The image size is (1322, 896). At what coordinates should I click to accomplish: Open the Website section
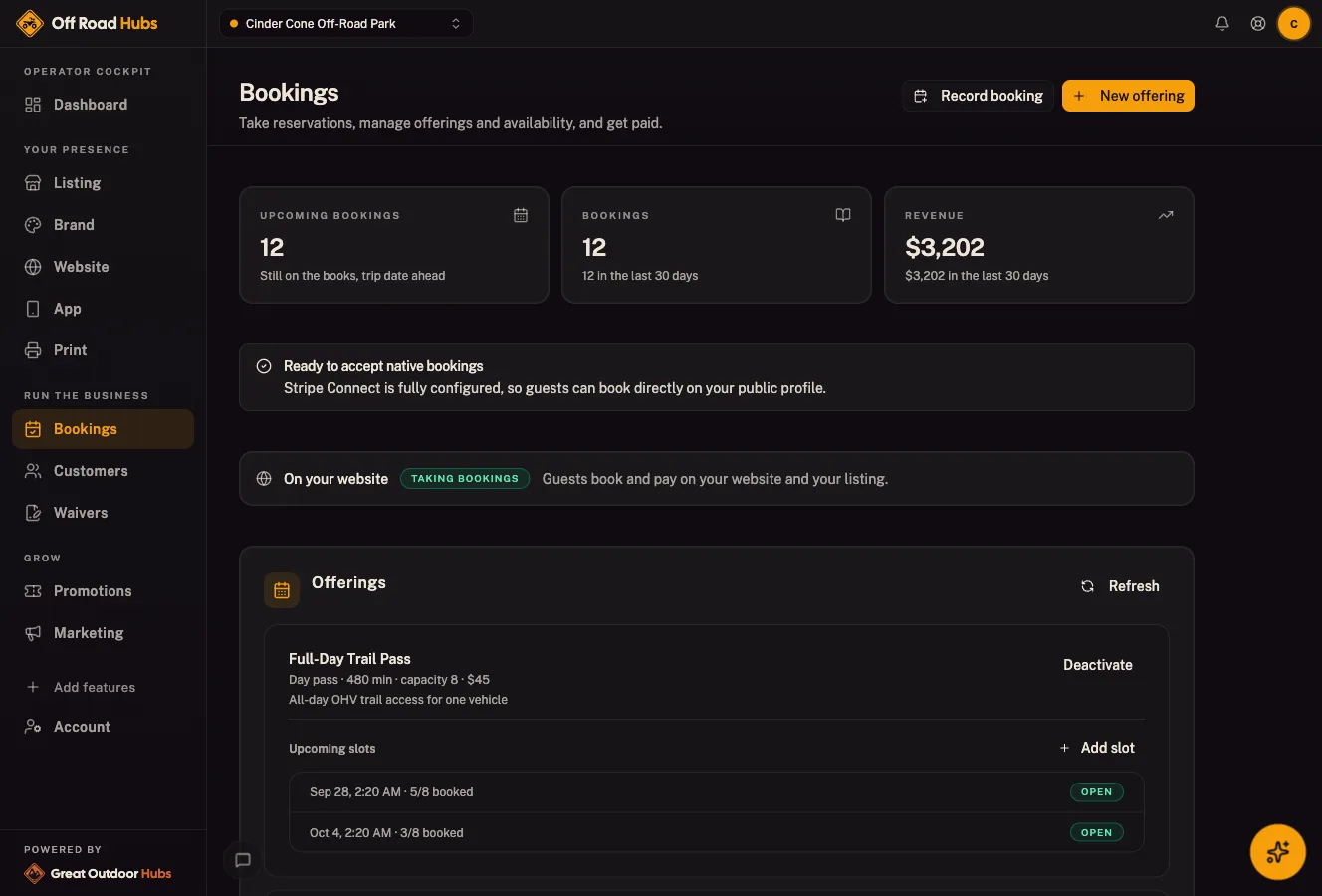coord(103,267)
